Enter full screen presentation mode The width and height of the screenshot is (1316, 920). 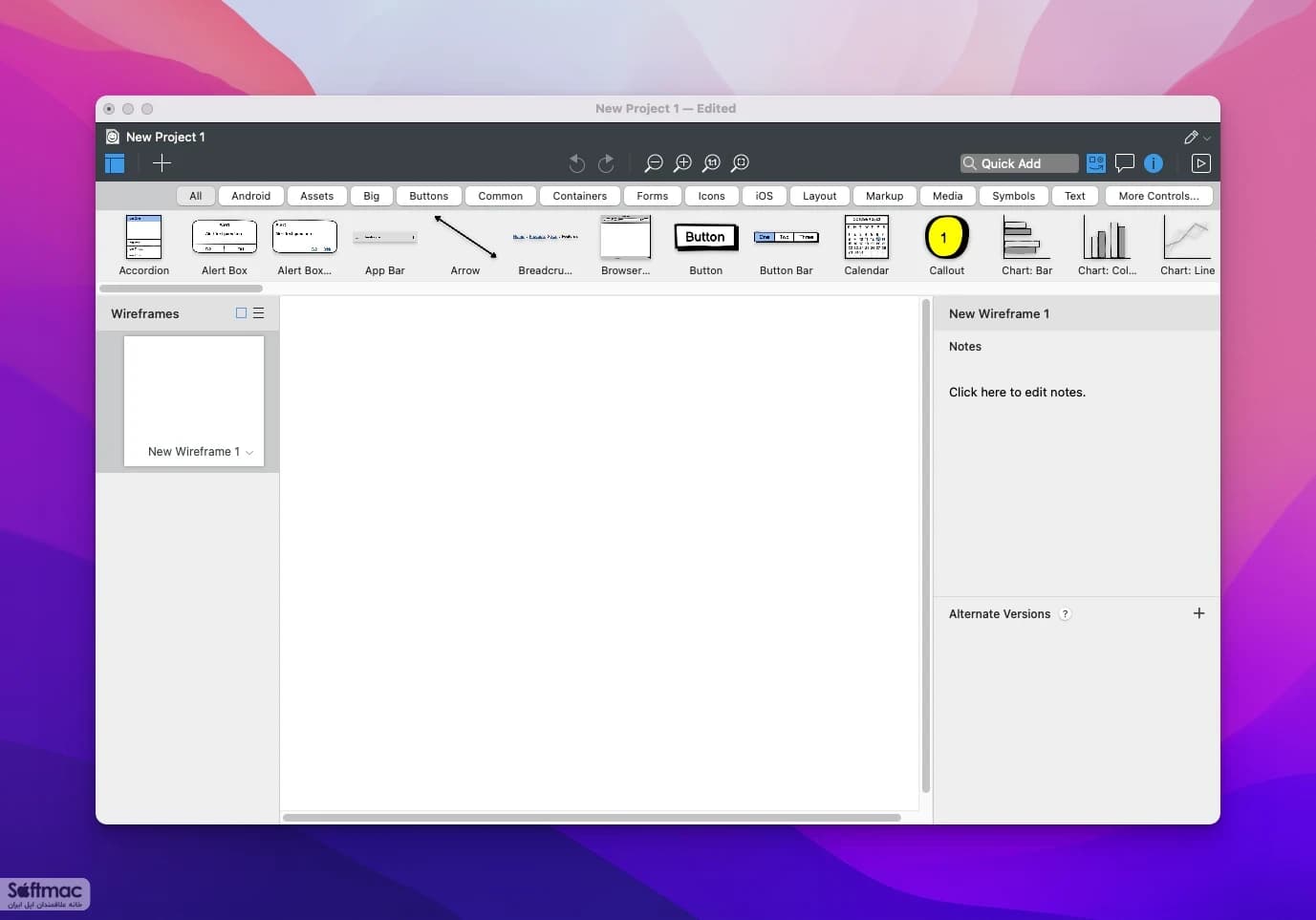pos(1201,163)
